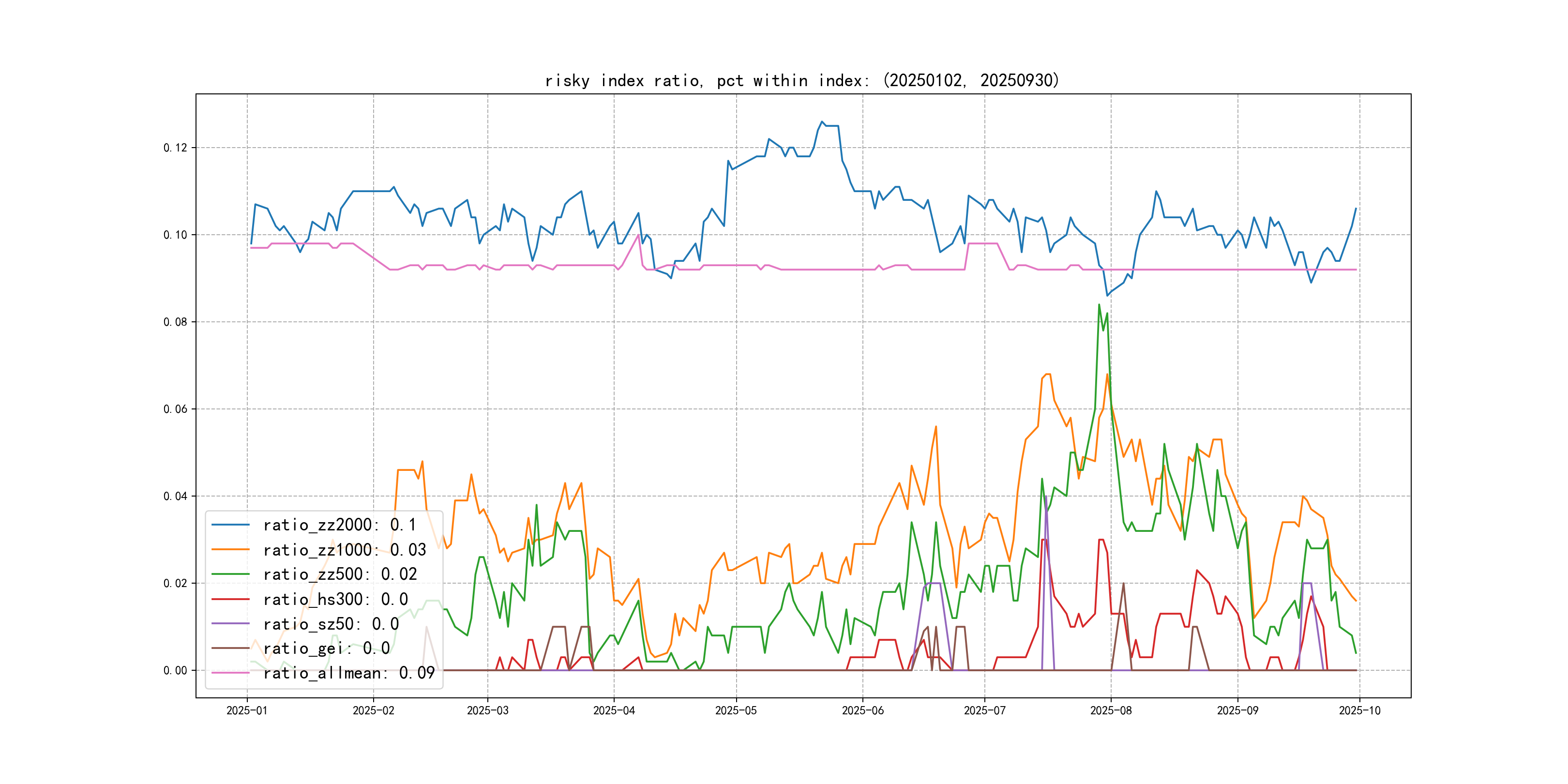Click the orange line swatch in legend

pyautogui.click(x=231, y=550)
